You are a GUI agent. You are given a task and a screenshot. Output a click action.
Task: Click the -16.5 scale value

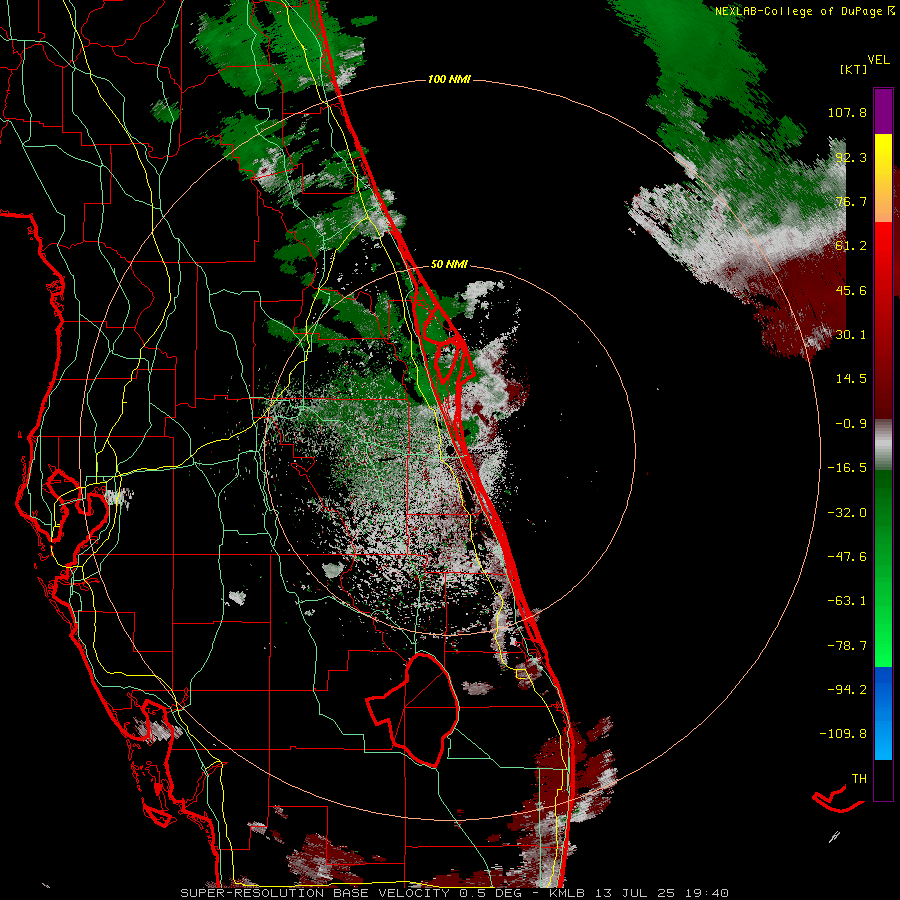(847, 468)
